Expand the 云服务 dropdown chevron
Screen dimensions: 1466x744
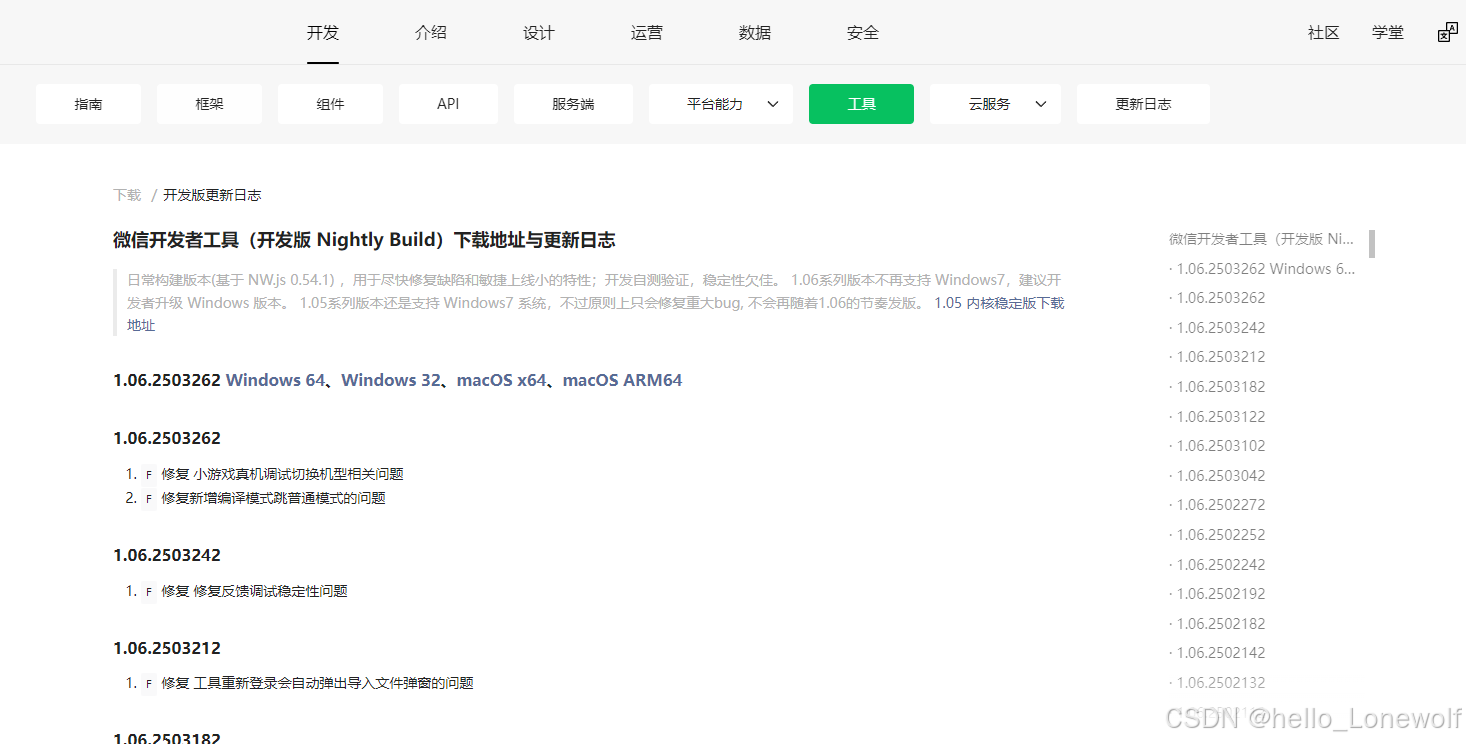(x=1040, y=104)
